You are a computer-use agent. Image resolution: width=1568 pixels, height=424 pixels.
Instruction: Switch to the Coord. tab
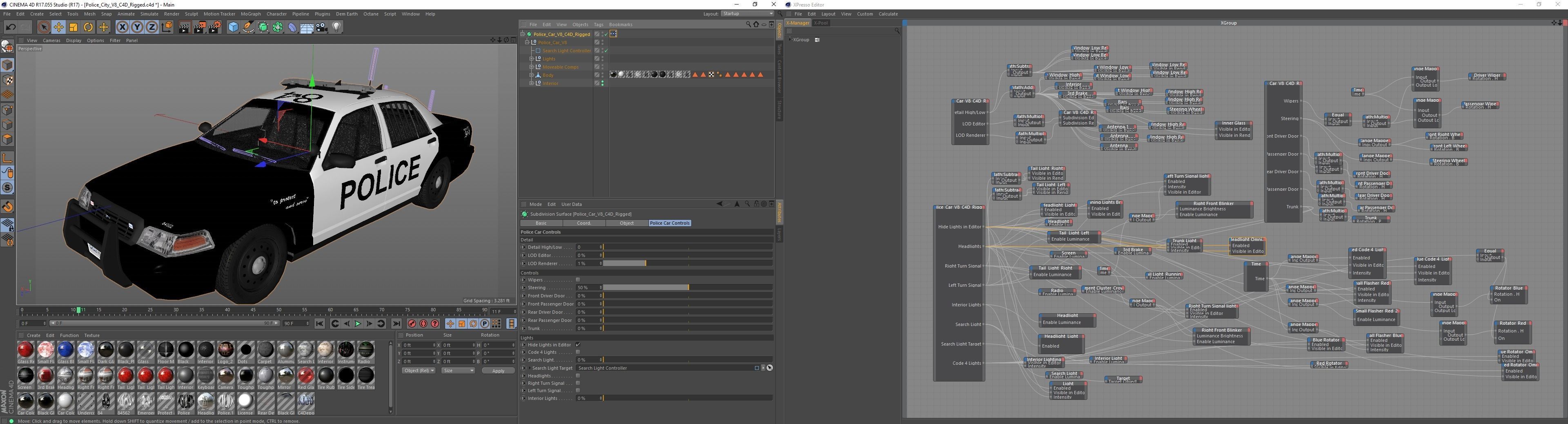click(x=584, y=223)
